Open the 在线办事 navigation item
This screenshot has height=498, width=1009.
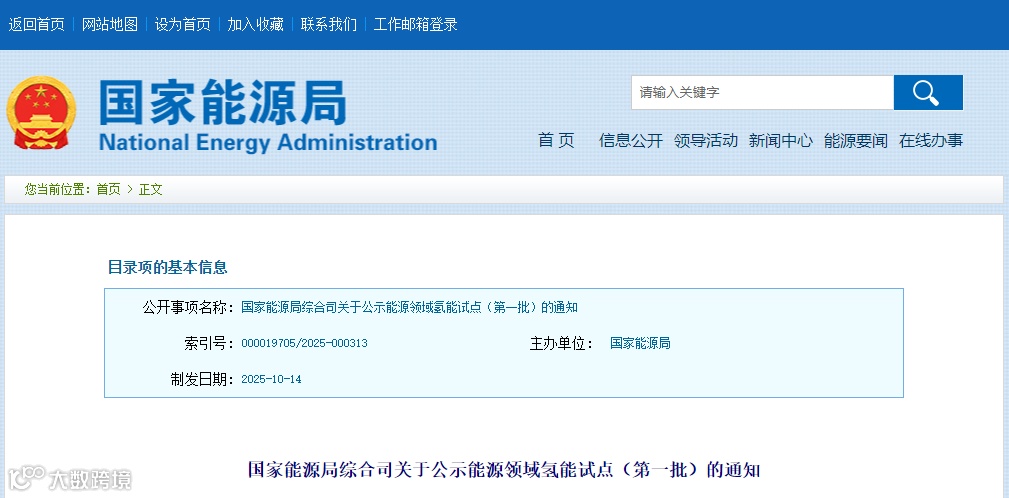point(931,140)
